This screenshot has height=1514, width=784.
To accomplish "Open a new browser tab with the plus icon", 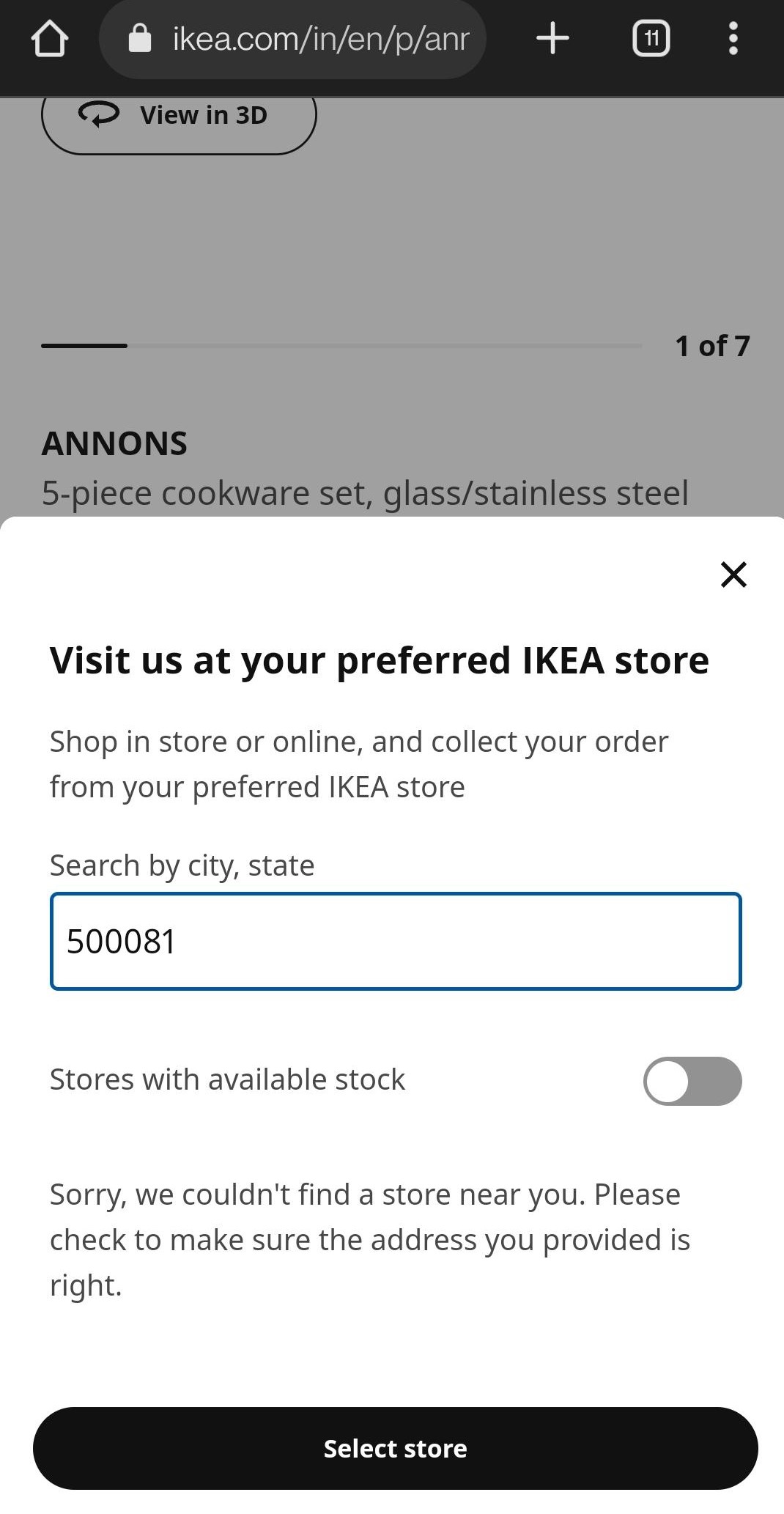I will pos(552,38).
